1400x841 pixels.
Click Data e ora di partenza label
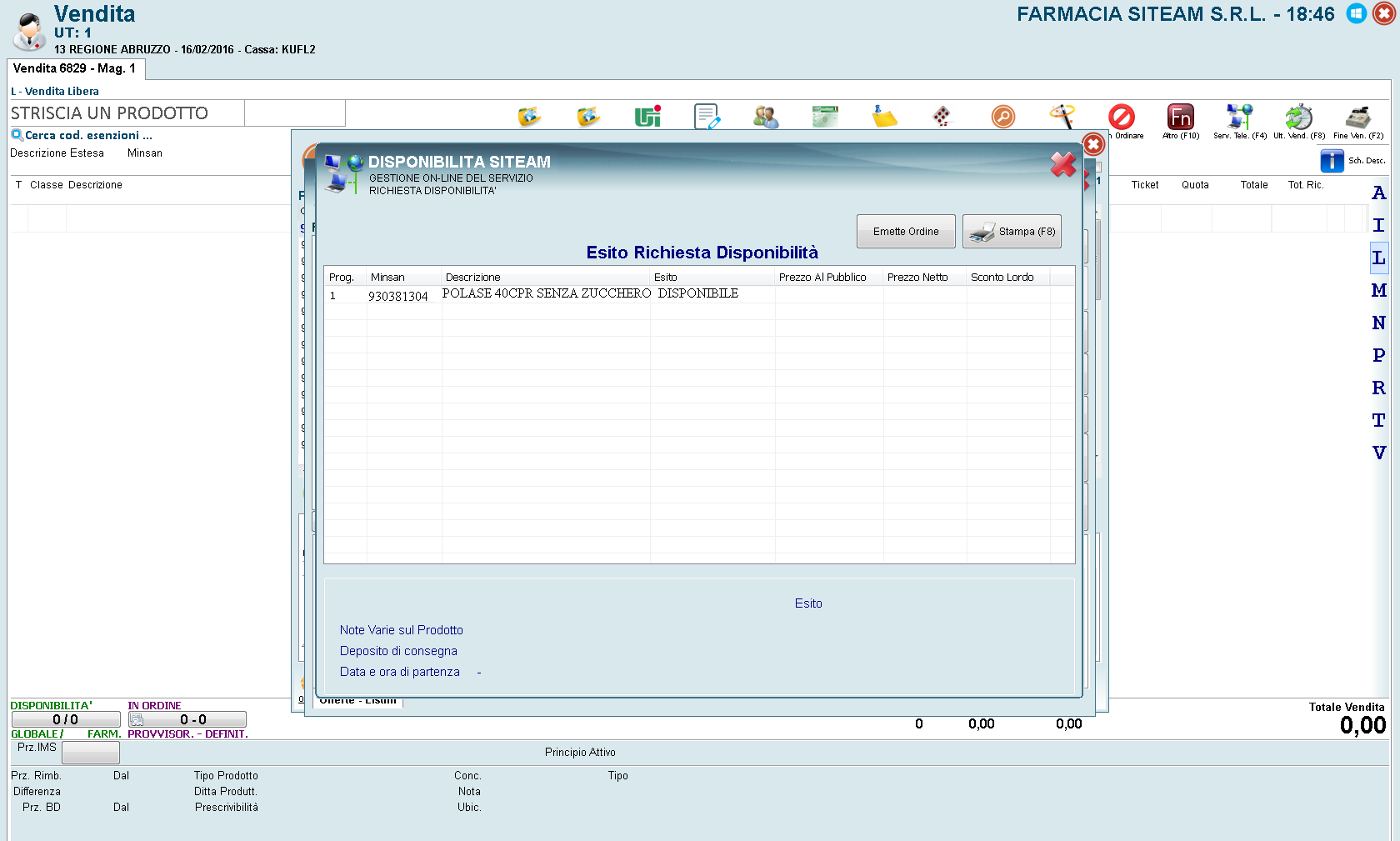(400, 672)
